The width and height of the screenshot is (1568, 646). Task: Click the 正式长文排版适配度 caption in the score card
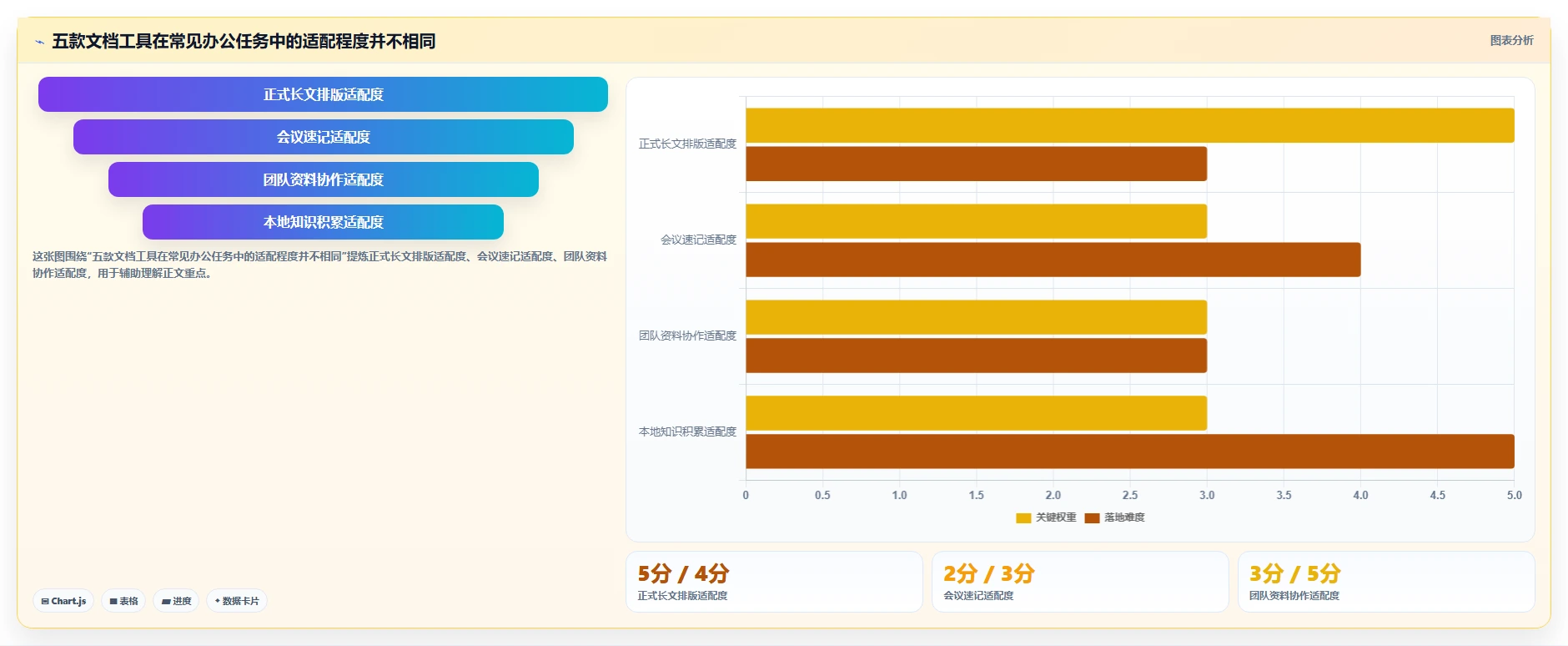click(682, 596)
